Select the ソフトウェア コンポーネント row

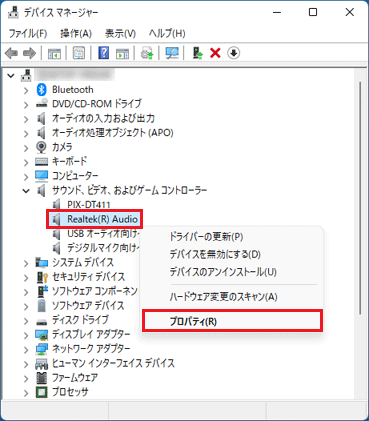95,291
